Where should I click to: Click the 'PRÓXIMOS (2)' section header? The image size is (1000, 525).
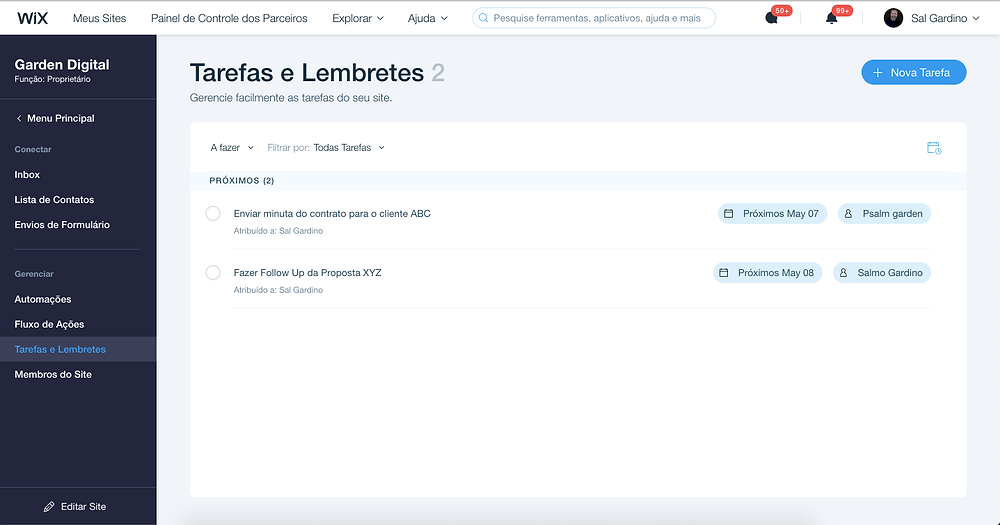pyautogui.click(x=242, y=181)
